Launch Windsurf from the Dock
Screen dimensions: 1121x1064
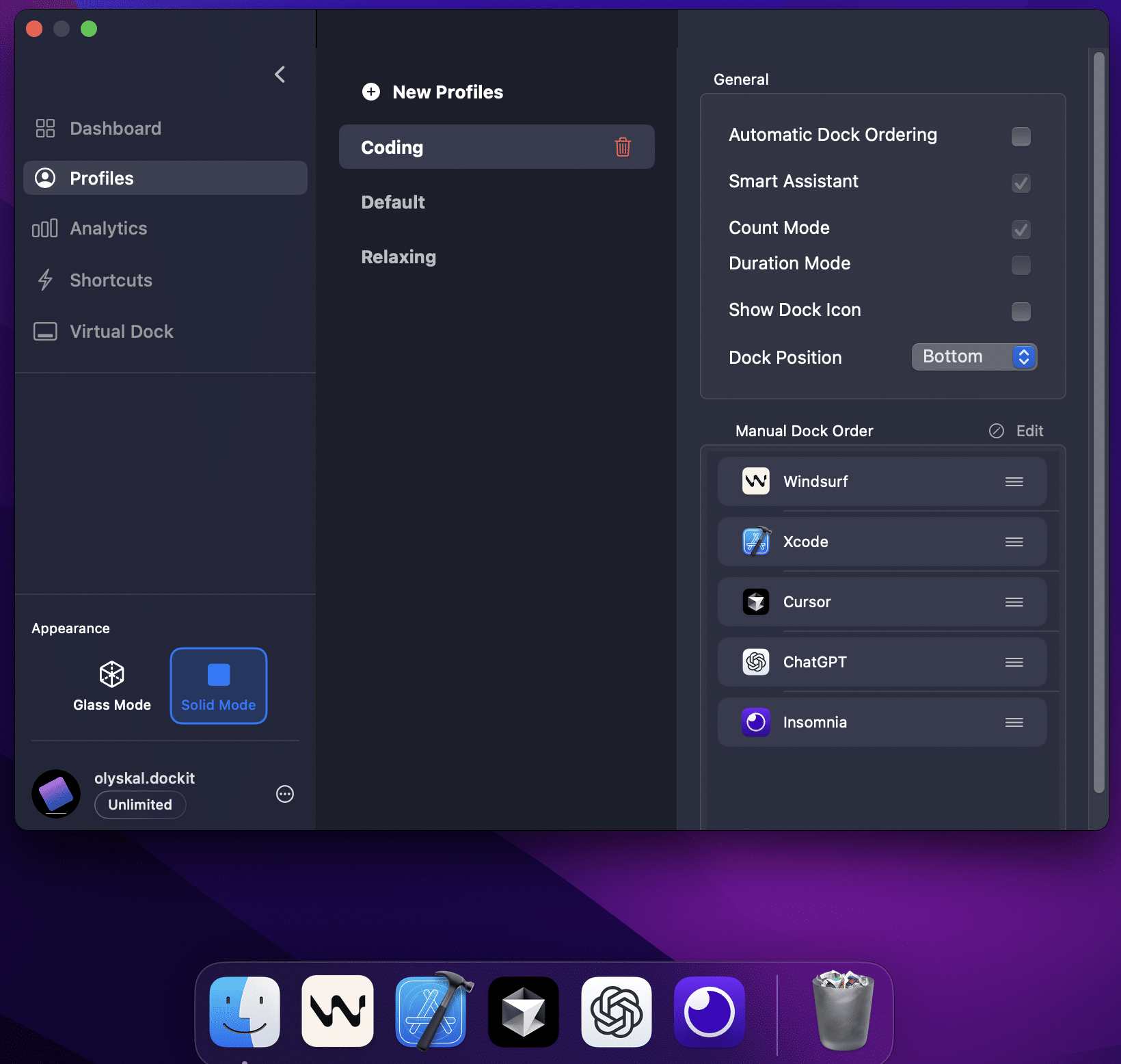tap(338, 1012)
